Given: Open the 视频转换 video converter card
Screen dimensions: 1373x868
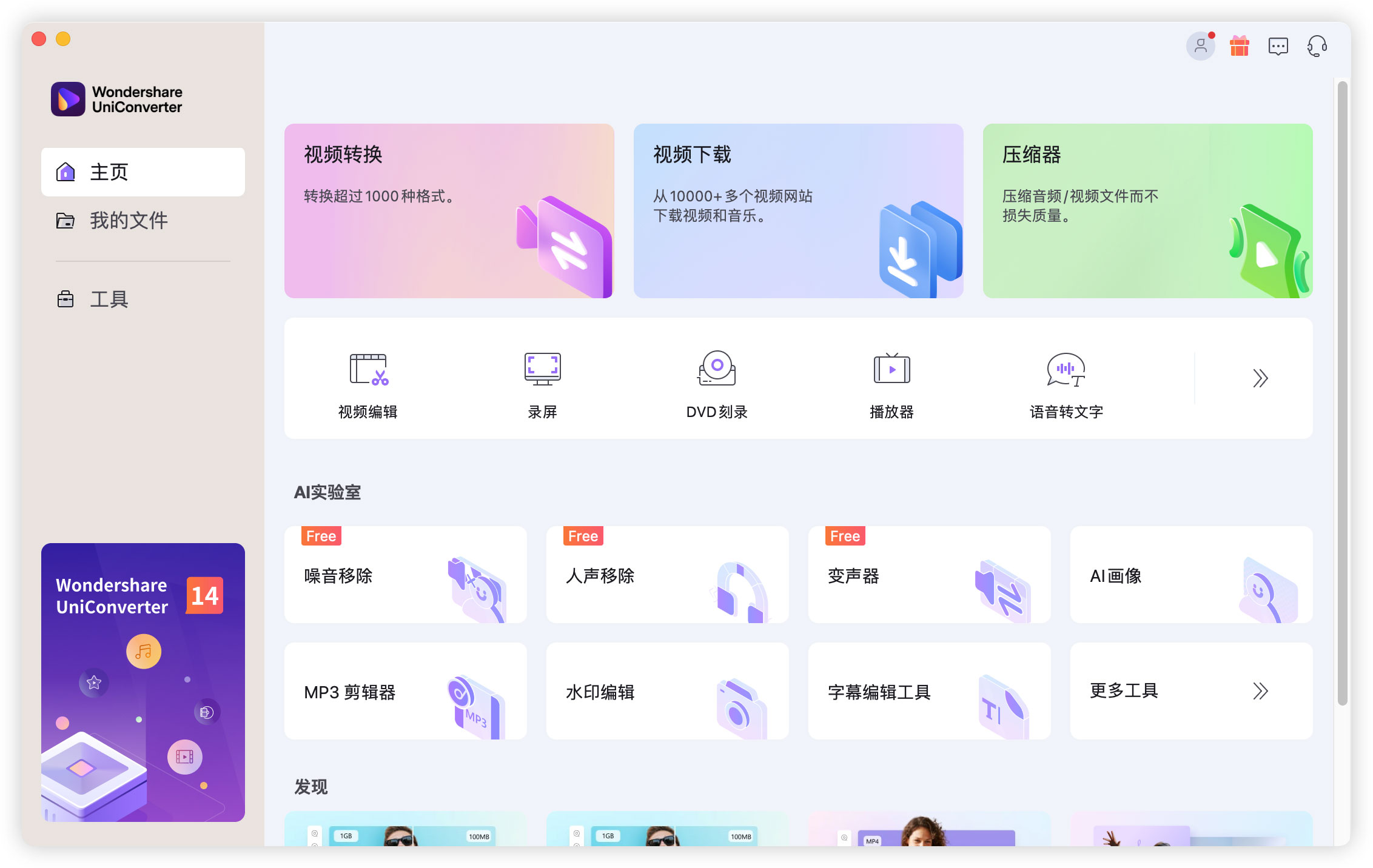Looking at the screenshot, I should coord(449,211).
